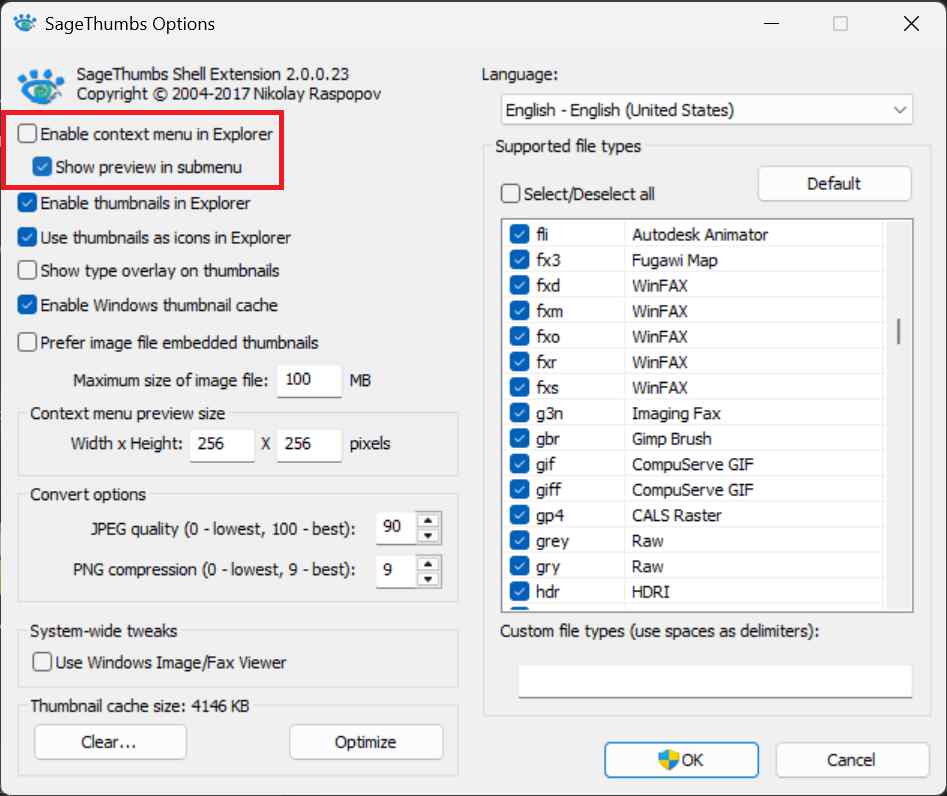The image size is (947, 796).
Task: Close the SageThumbs Options window
Action: (x=911, y=24)
